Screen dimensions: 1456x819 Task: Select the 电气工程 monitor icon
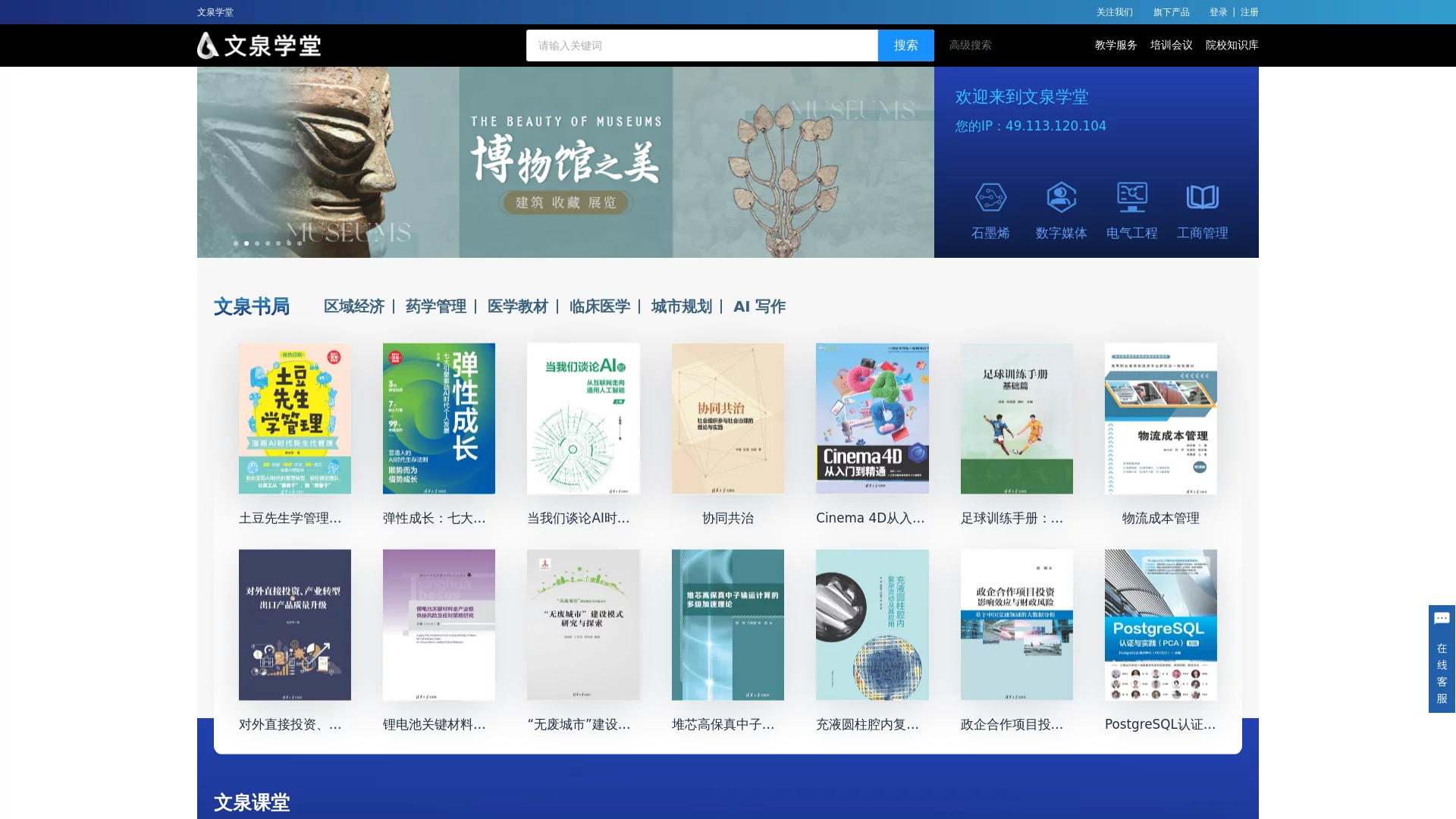point(1131,199)
